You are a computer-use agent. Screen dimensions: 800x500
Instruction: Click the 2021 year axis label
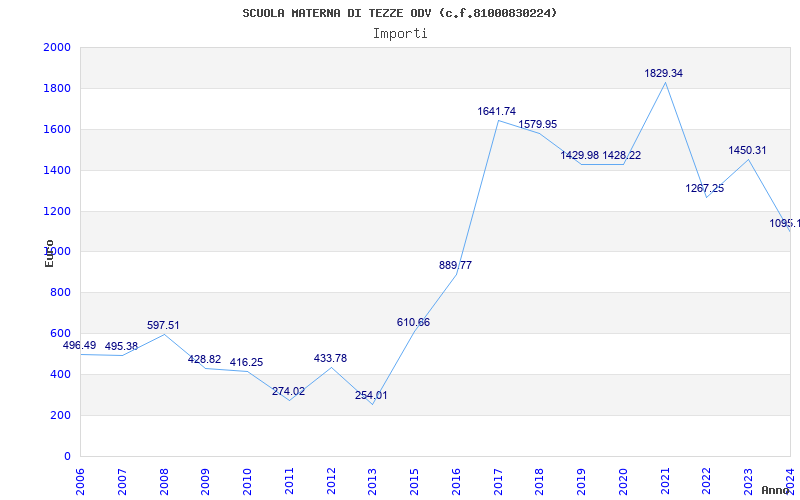coord(665,478)
